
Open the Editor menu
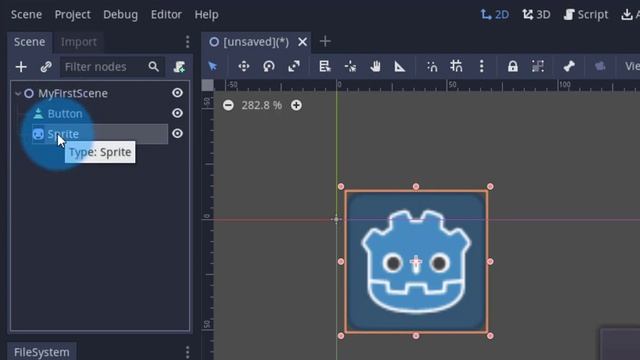pyautogui.click(x=166, y=15)
